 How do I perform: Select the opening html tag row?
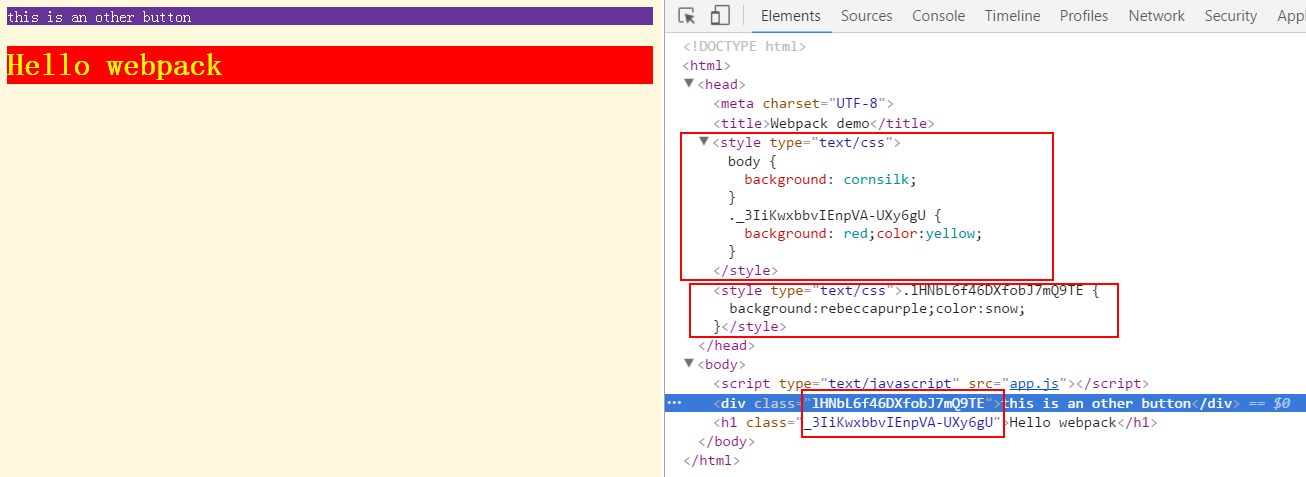706,65
